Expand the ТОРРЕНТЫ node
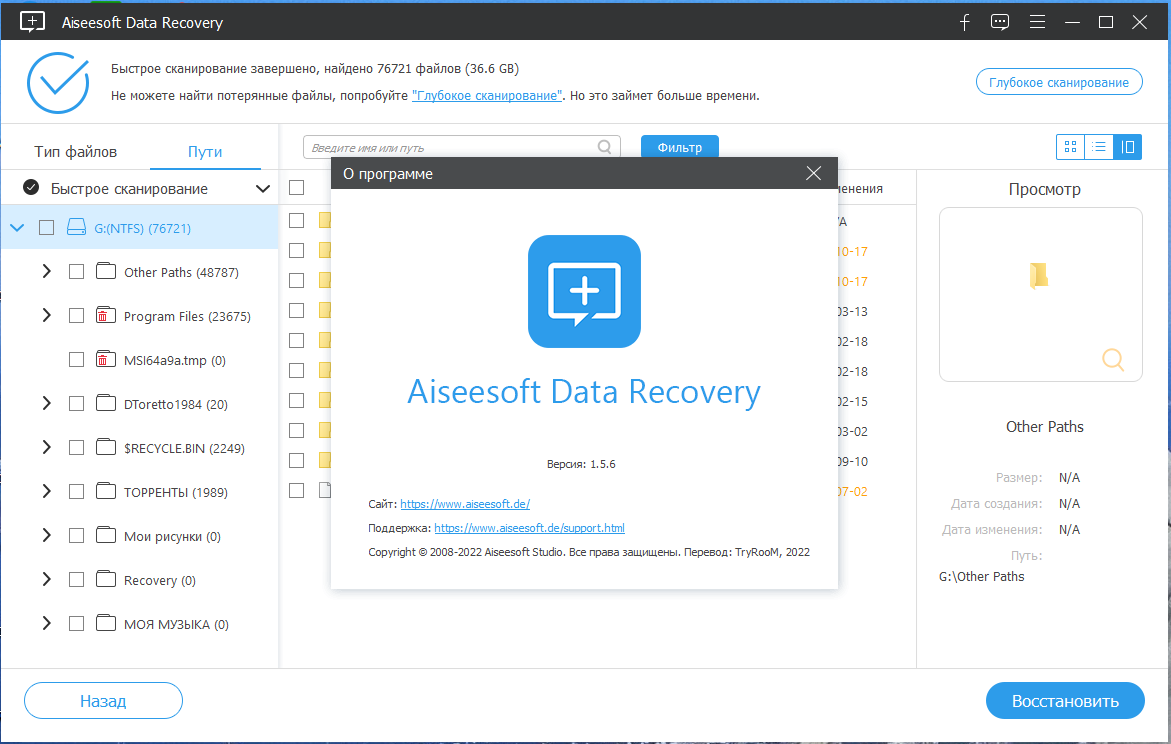Screen dimensions: 1171x744 (x=46, y=492)
